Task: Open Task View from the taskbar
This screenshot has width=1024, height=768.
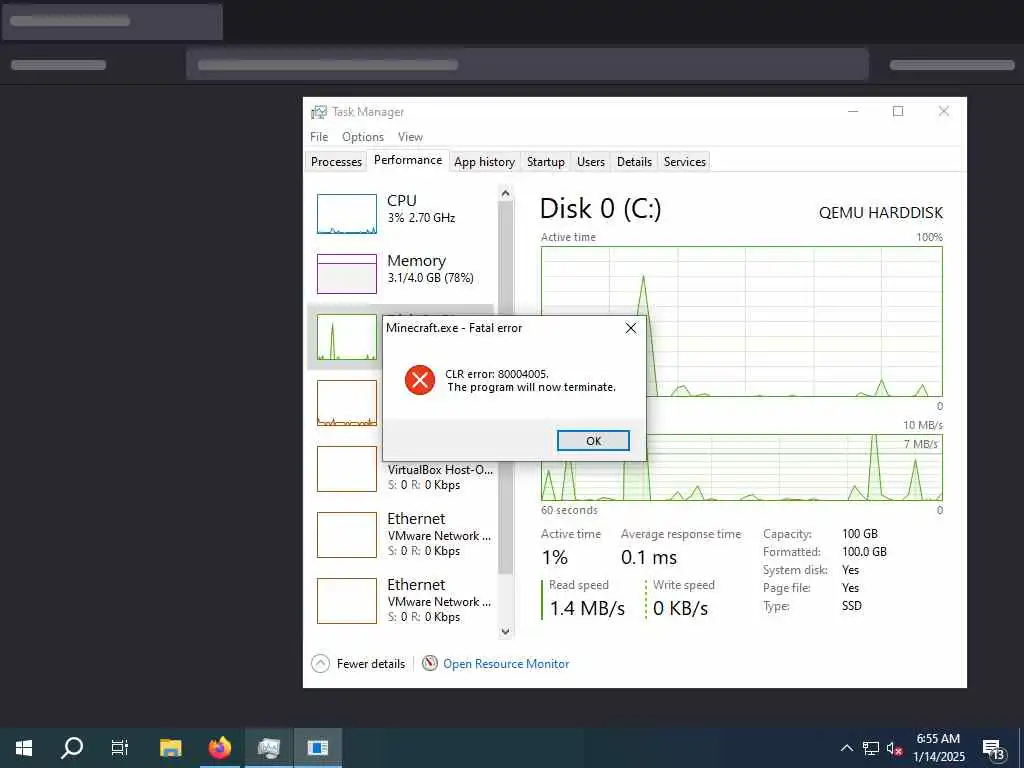Action: click(x=120, y=748)
